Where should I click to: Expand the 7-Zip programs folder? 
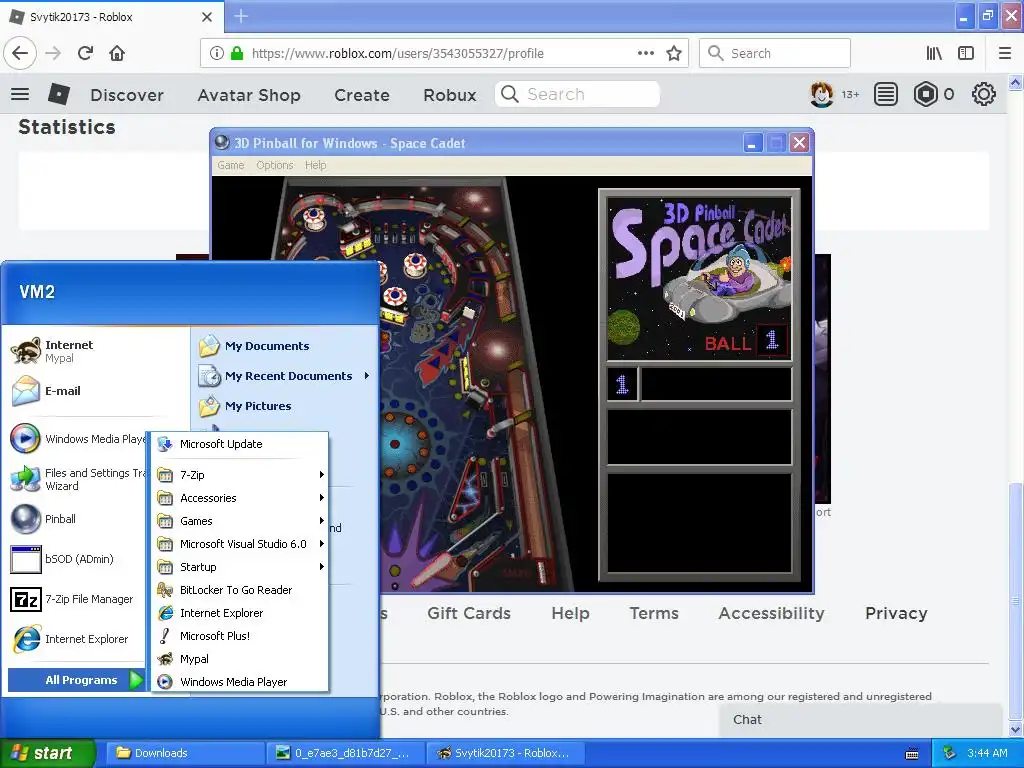(240, 475)
